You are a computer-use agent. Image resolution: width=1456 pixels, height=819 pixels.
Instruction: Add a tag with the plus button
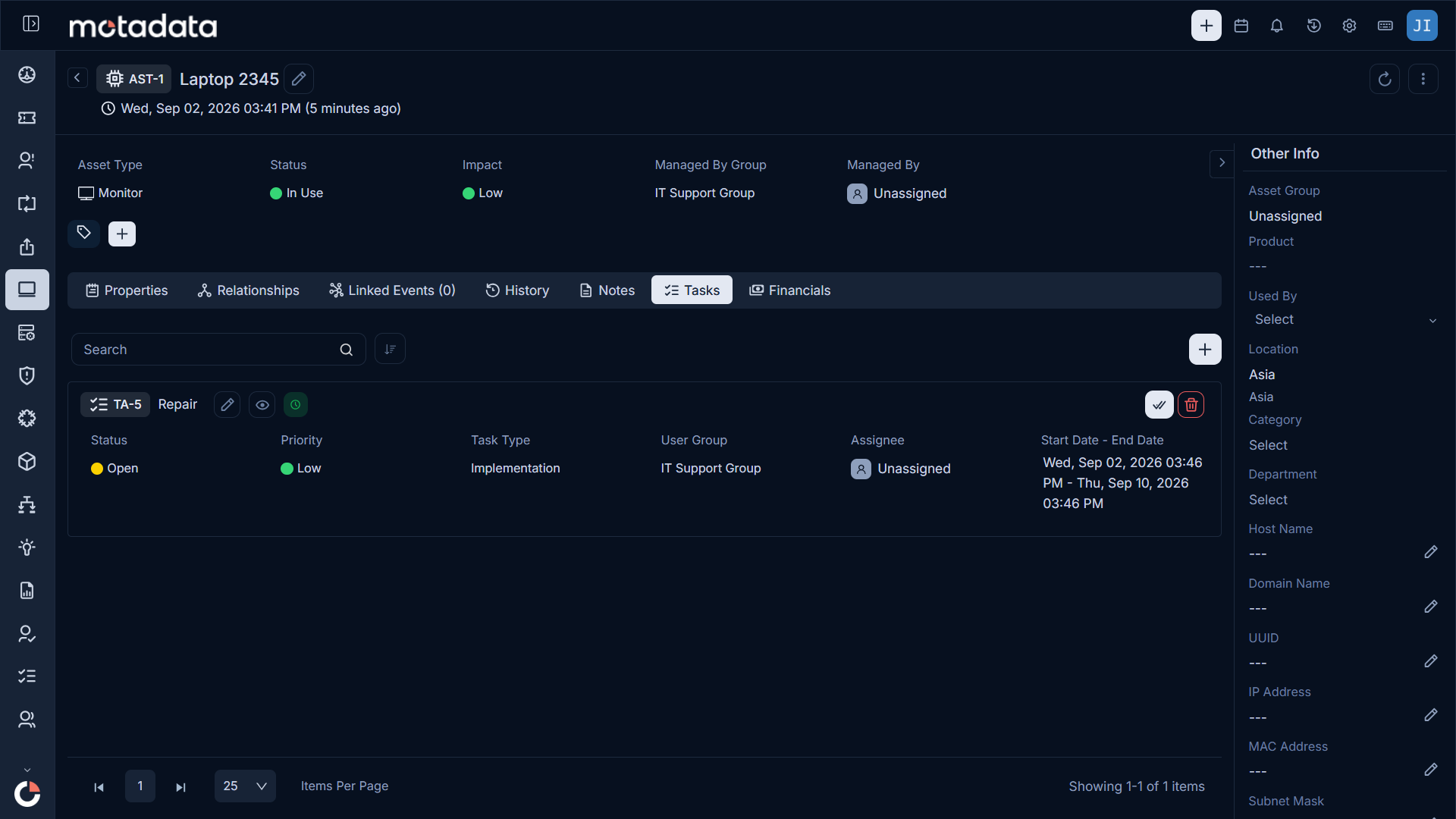122,234
